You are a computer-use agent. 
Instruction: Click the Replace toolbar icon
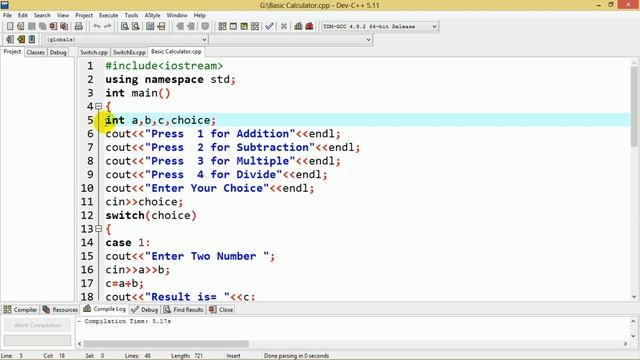point(136,26)
